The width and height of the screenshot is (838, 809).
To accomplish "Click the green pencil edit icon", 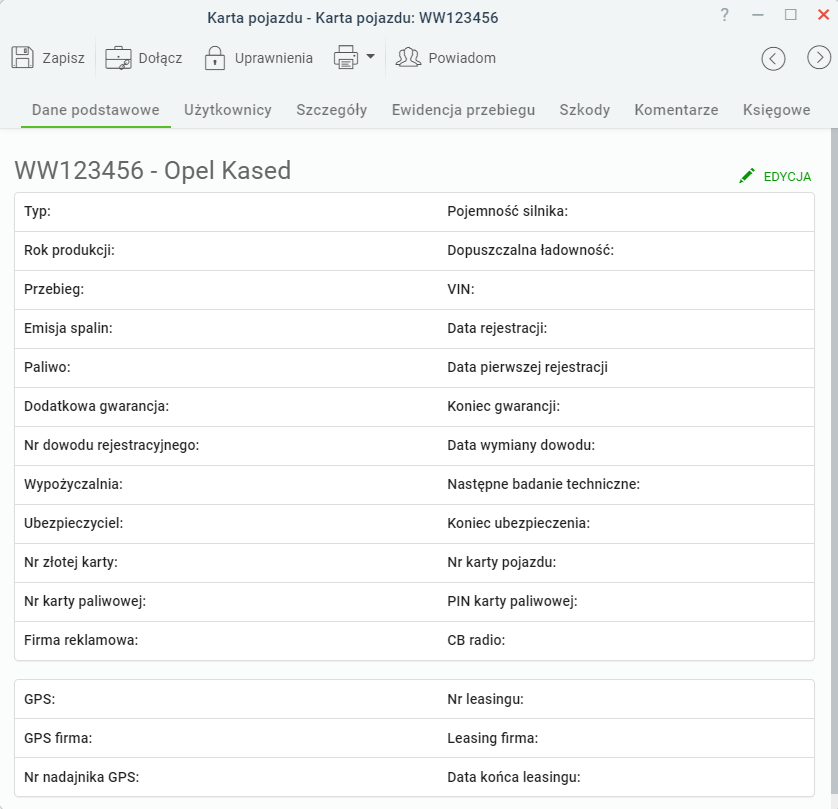I will [747, 176].
